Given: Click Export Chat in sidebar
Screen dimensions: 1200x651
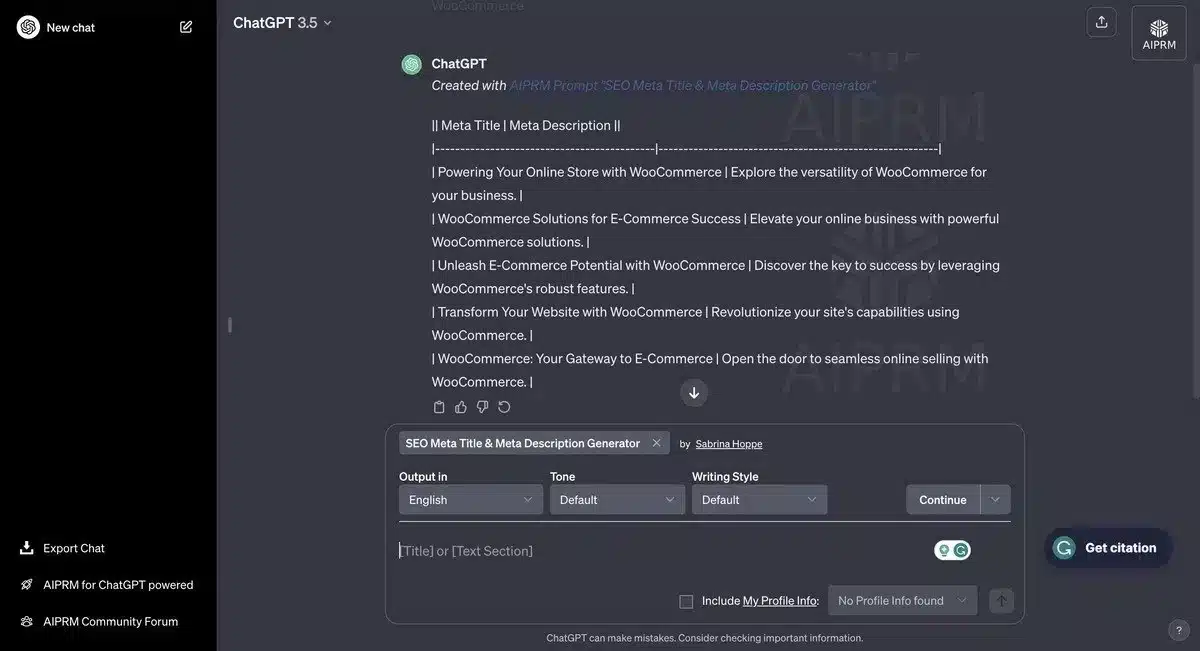Looking at the screenshot, I should 74,548.
